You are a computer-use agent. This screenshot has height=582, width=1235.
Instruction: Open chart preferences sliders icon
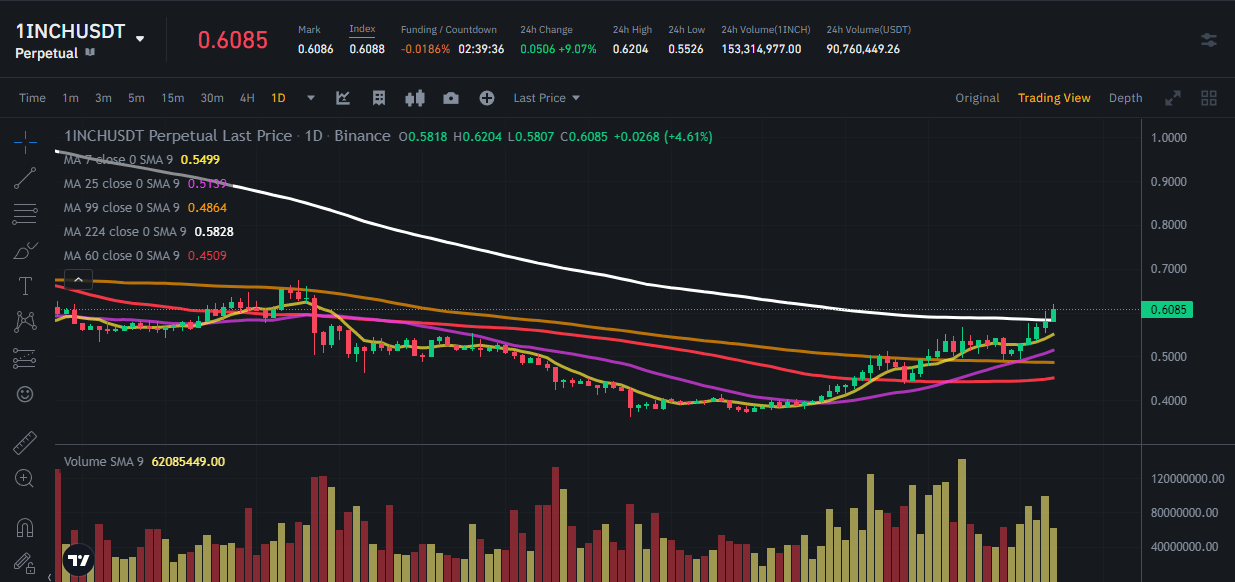tap(1209, 40)
